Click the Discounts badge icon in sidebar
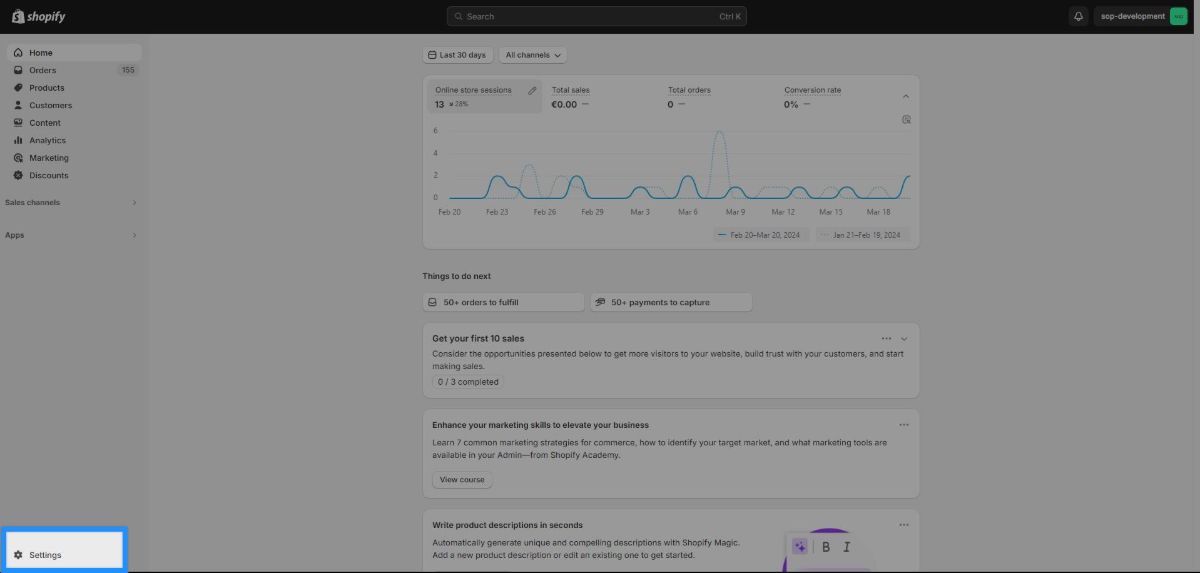The width and height of the screenshot is (1200, 573). [x=18, y=175]
